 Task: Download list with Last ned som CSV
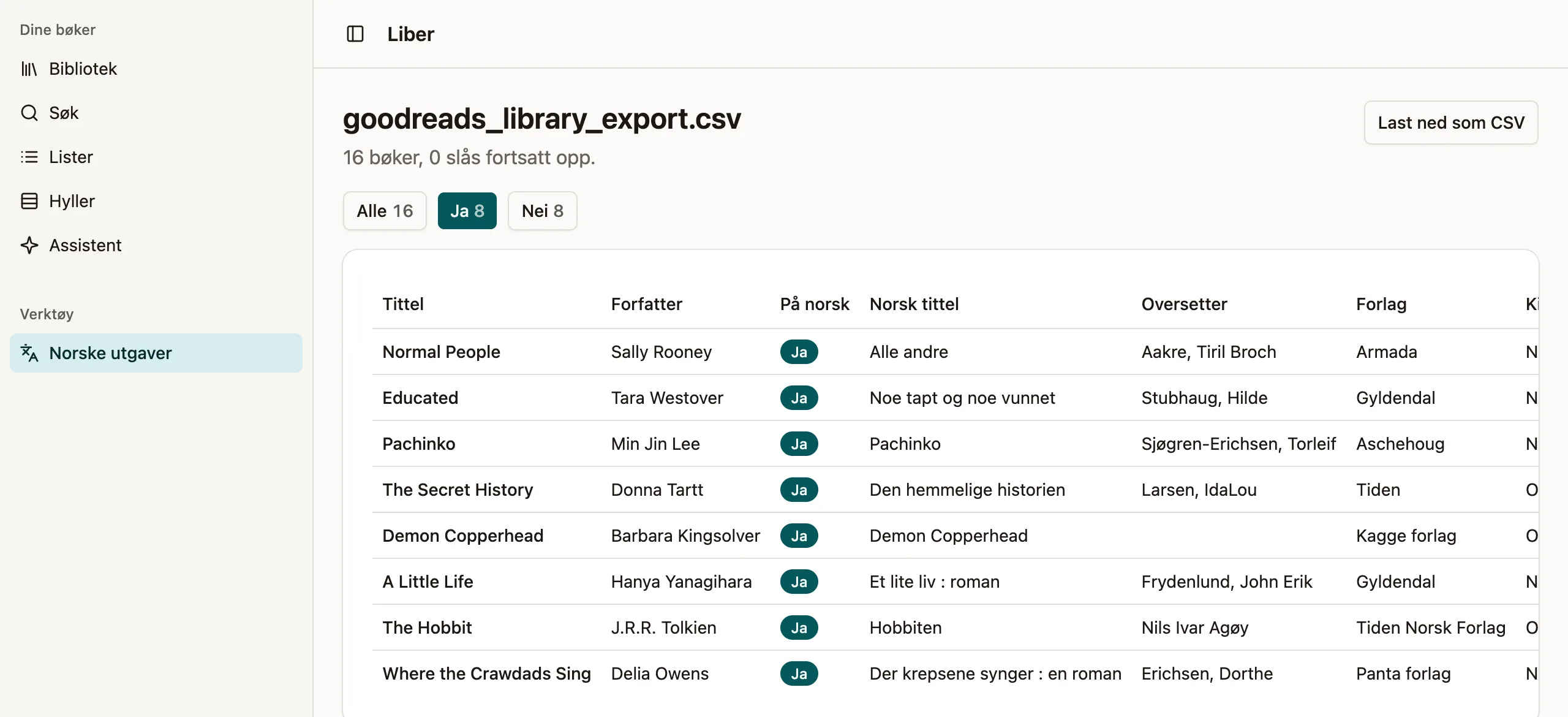click(x=1451, y=123)
